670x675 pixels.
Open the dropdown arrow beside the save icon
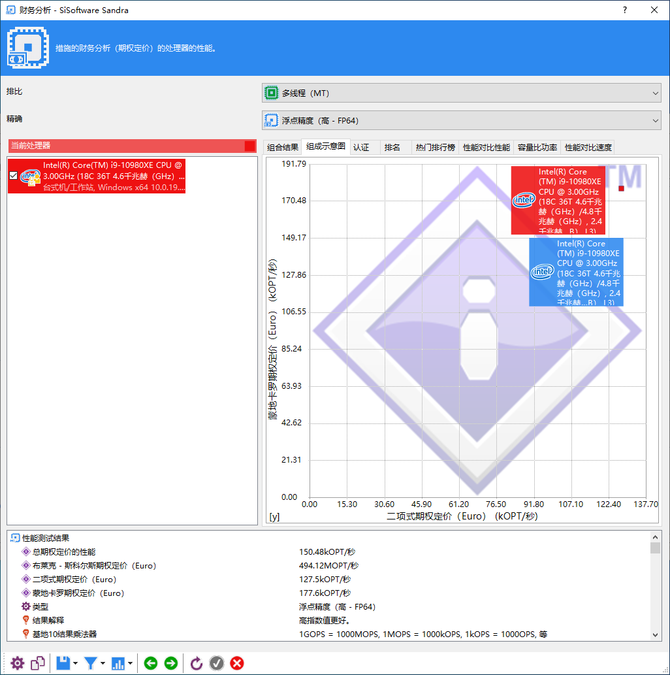75,663
